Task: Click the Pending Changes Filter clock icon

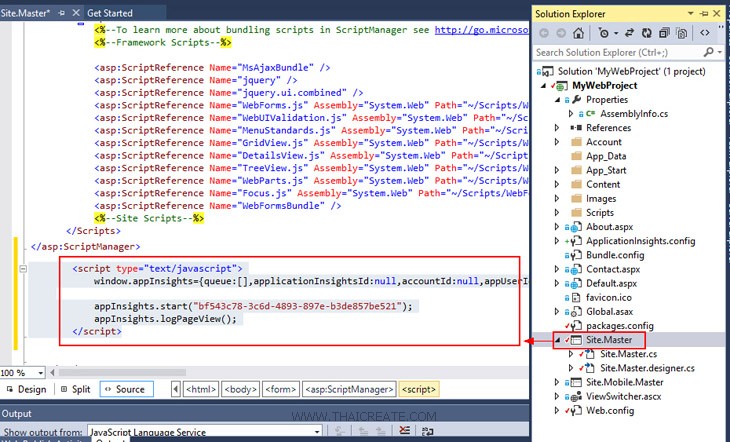Action: (x=604, y=33)
